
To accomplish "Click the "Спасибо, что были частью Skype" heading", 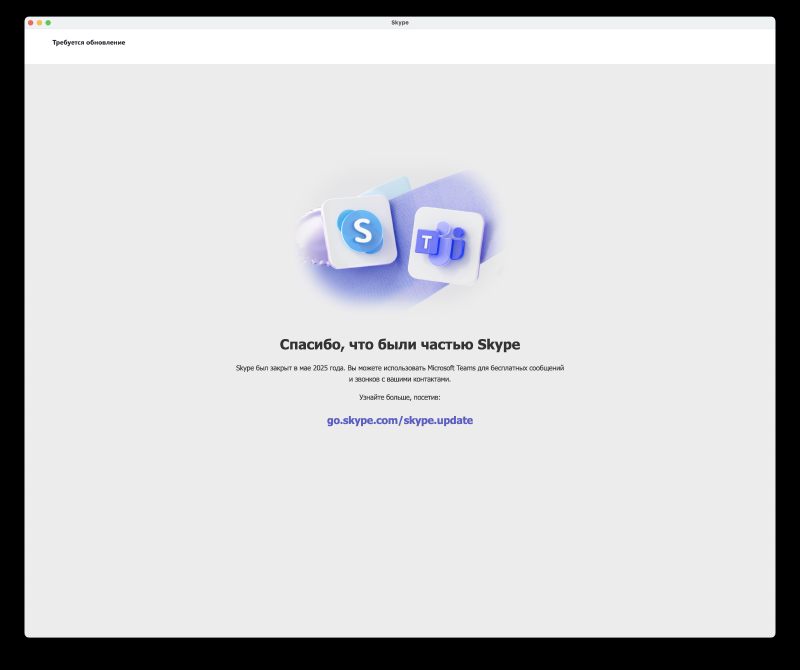I will [400, 345].
